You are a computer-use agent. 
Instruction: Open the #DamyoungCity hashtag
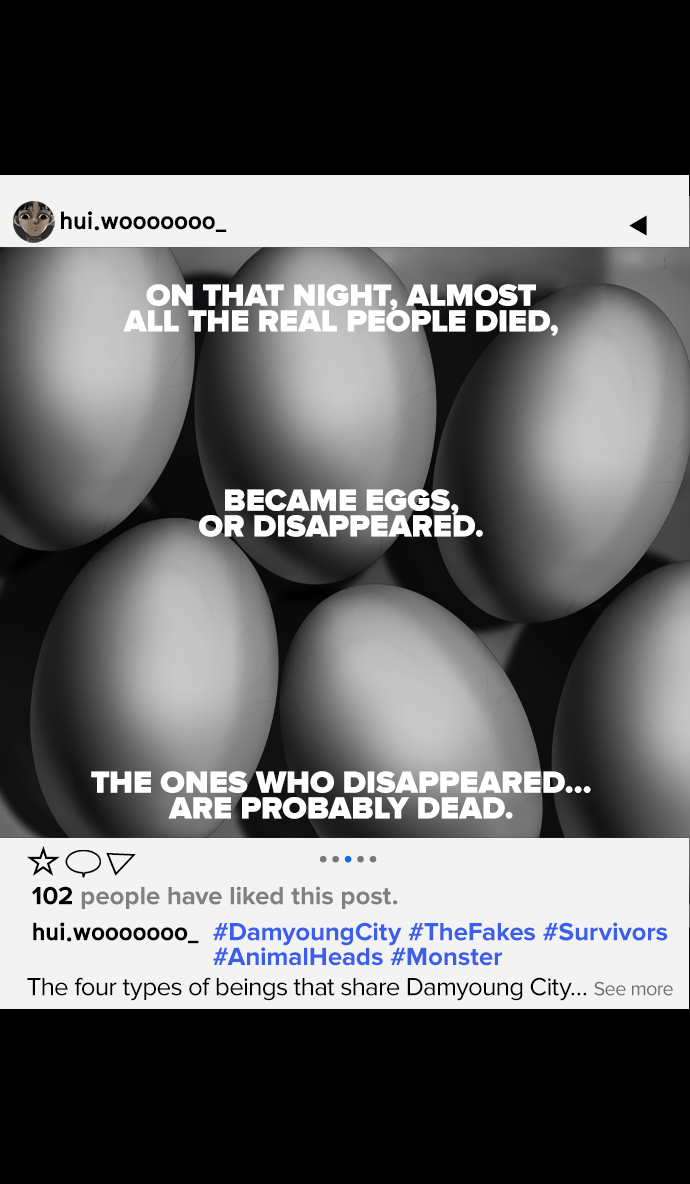(306, 933)
